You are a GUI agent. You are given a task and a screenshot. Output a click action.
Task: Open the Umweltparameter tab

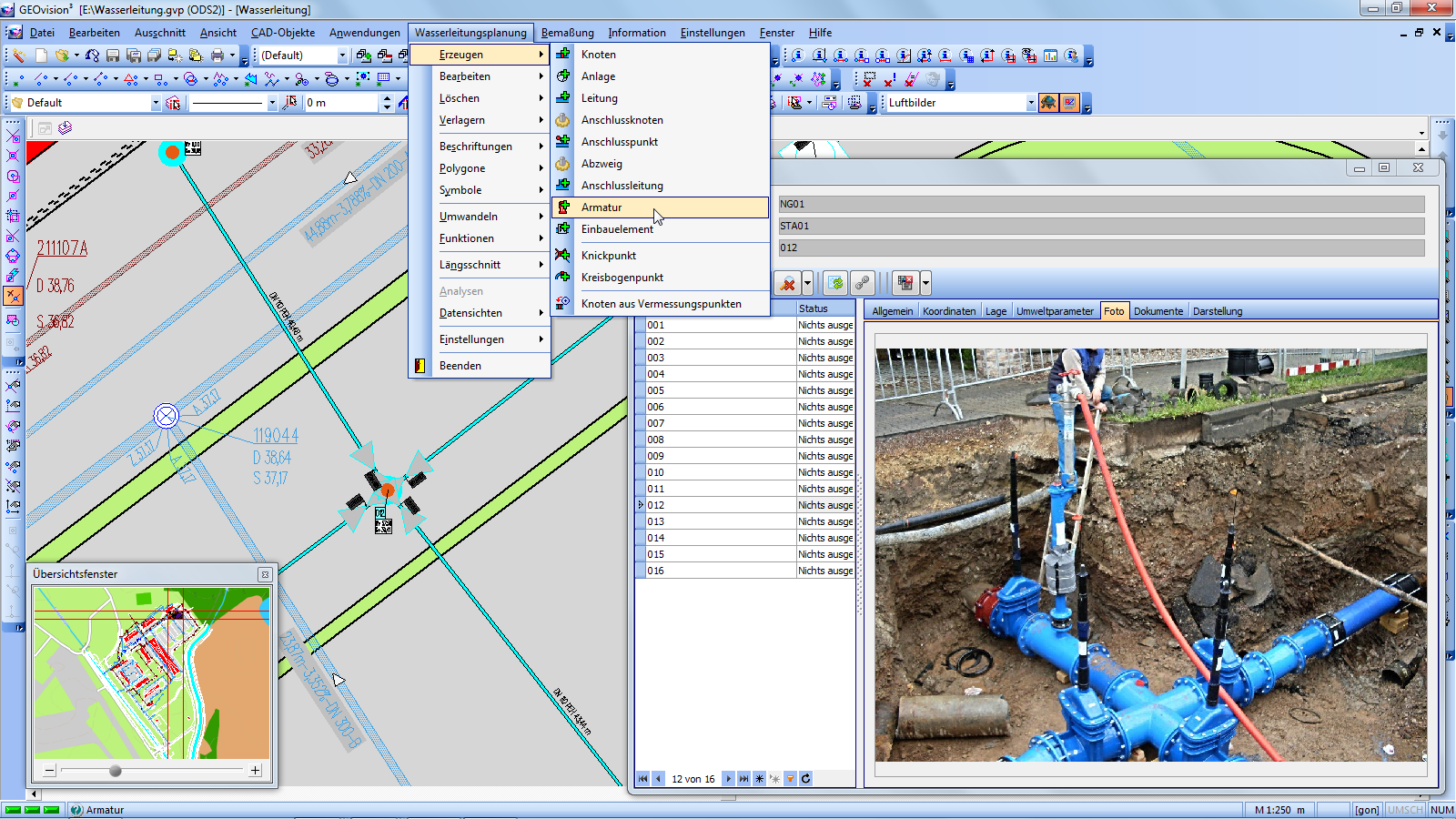pos(1055,311)
